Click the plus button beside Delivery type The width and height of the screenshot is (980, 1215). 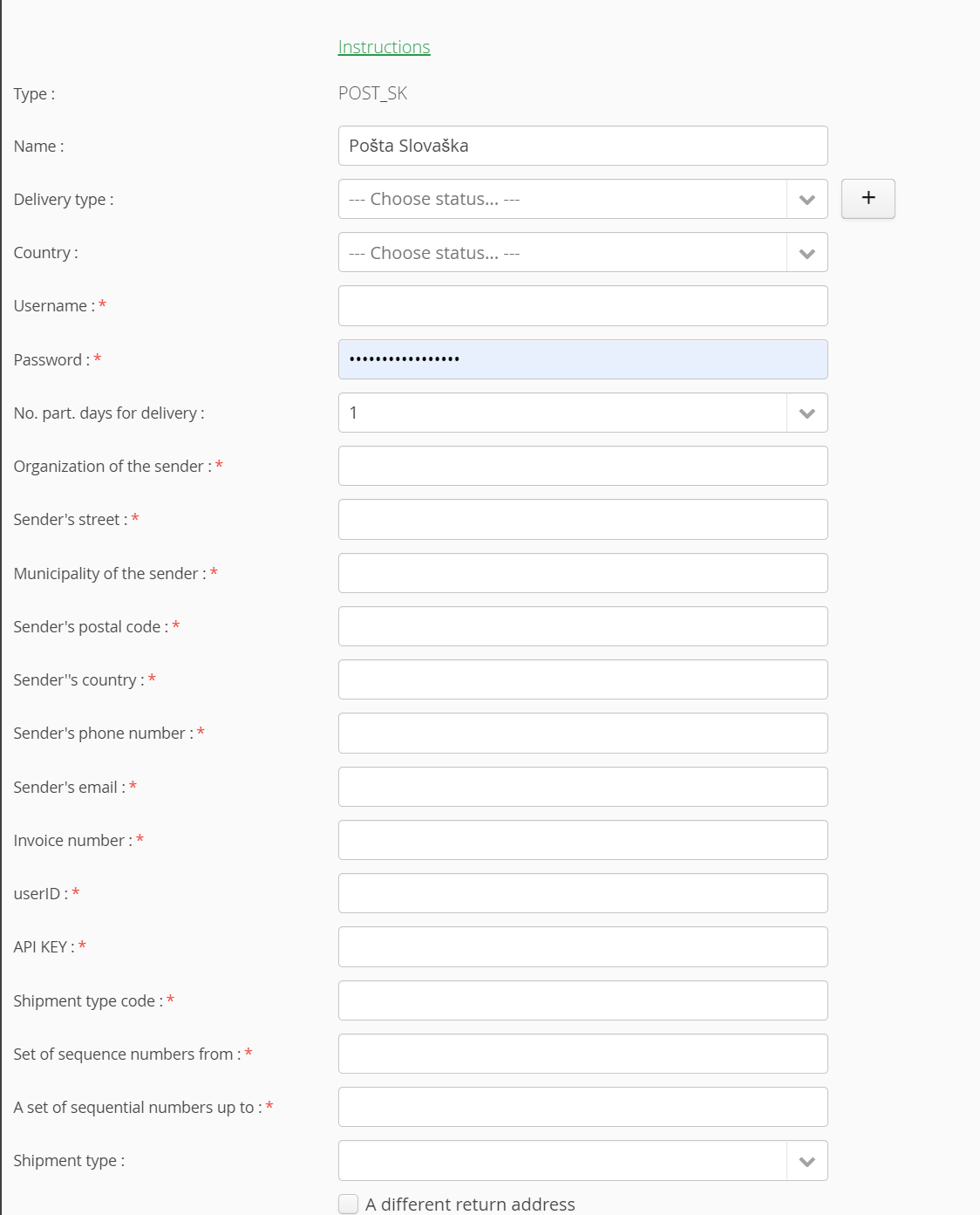868,199
